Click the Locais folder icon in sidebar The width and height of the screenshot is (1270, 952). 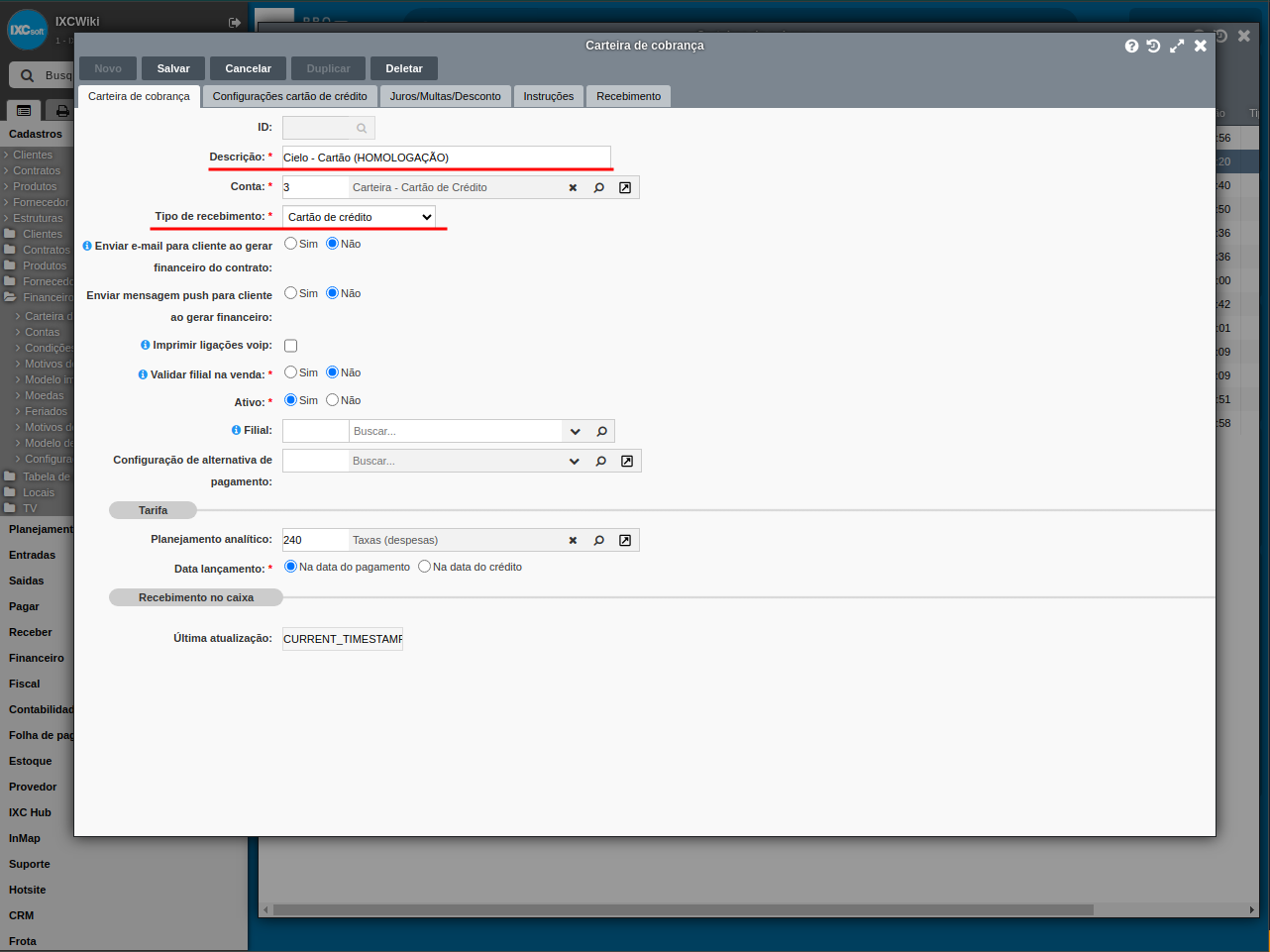pos(10,491)
